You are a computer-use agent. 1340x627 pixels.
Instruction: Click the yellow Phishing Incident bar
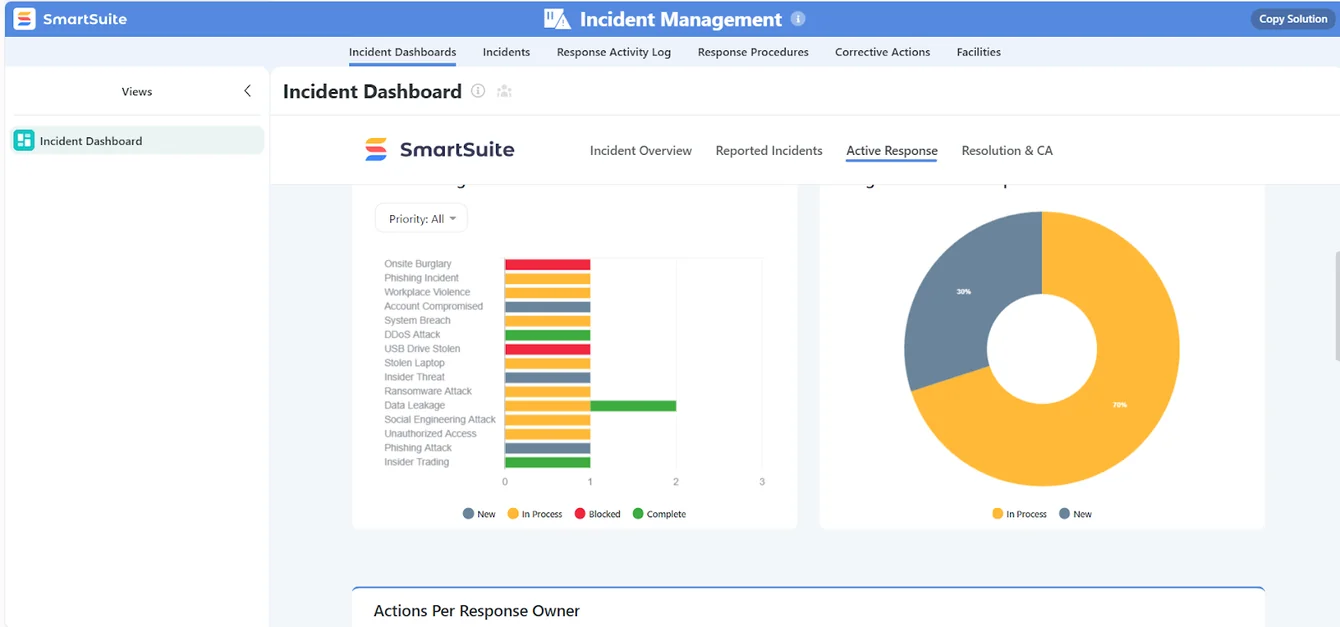[x=547, y=278]
